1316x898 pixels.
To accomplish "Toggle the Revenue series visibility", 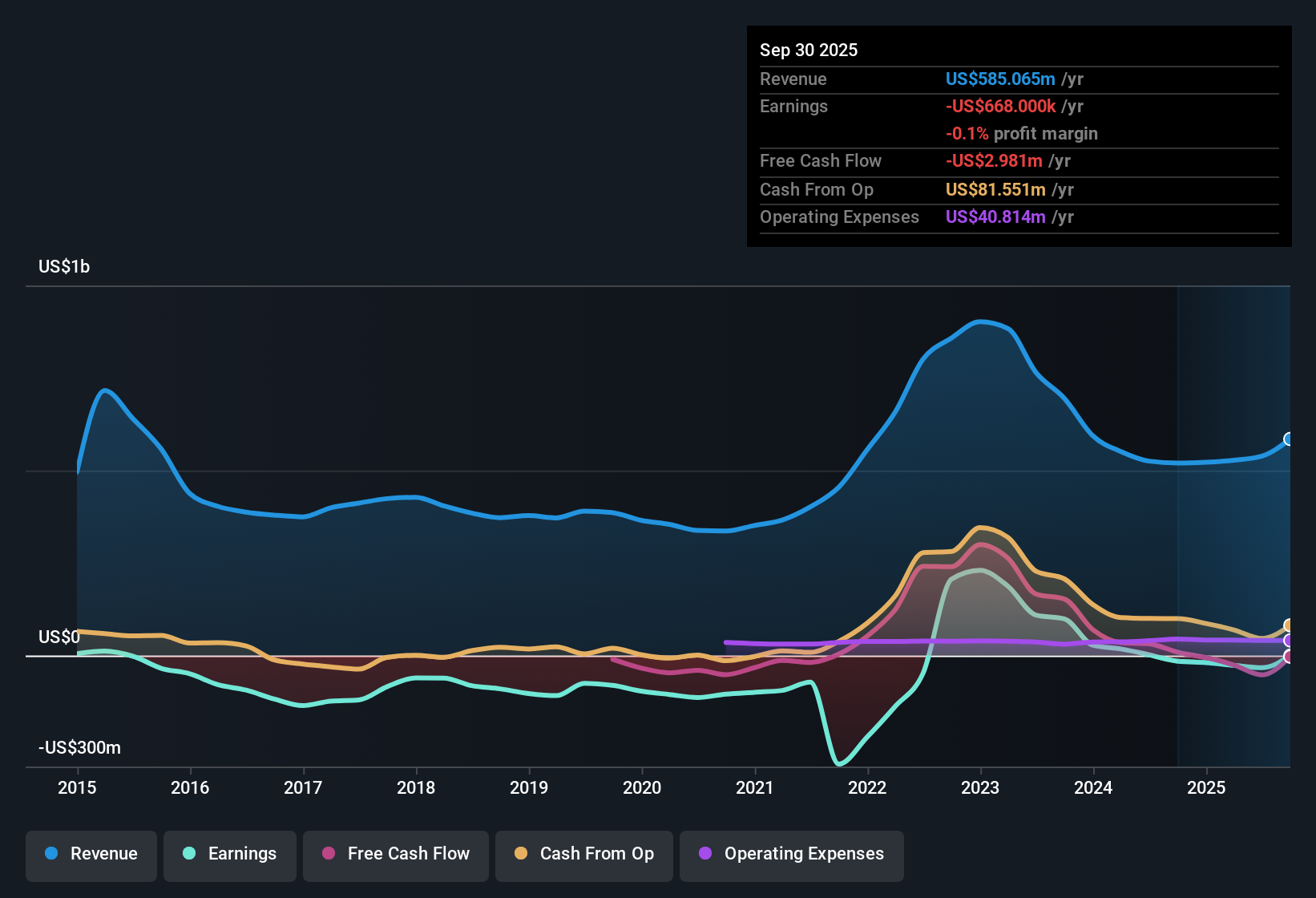I will tap(91, 854).
